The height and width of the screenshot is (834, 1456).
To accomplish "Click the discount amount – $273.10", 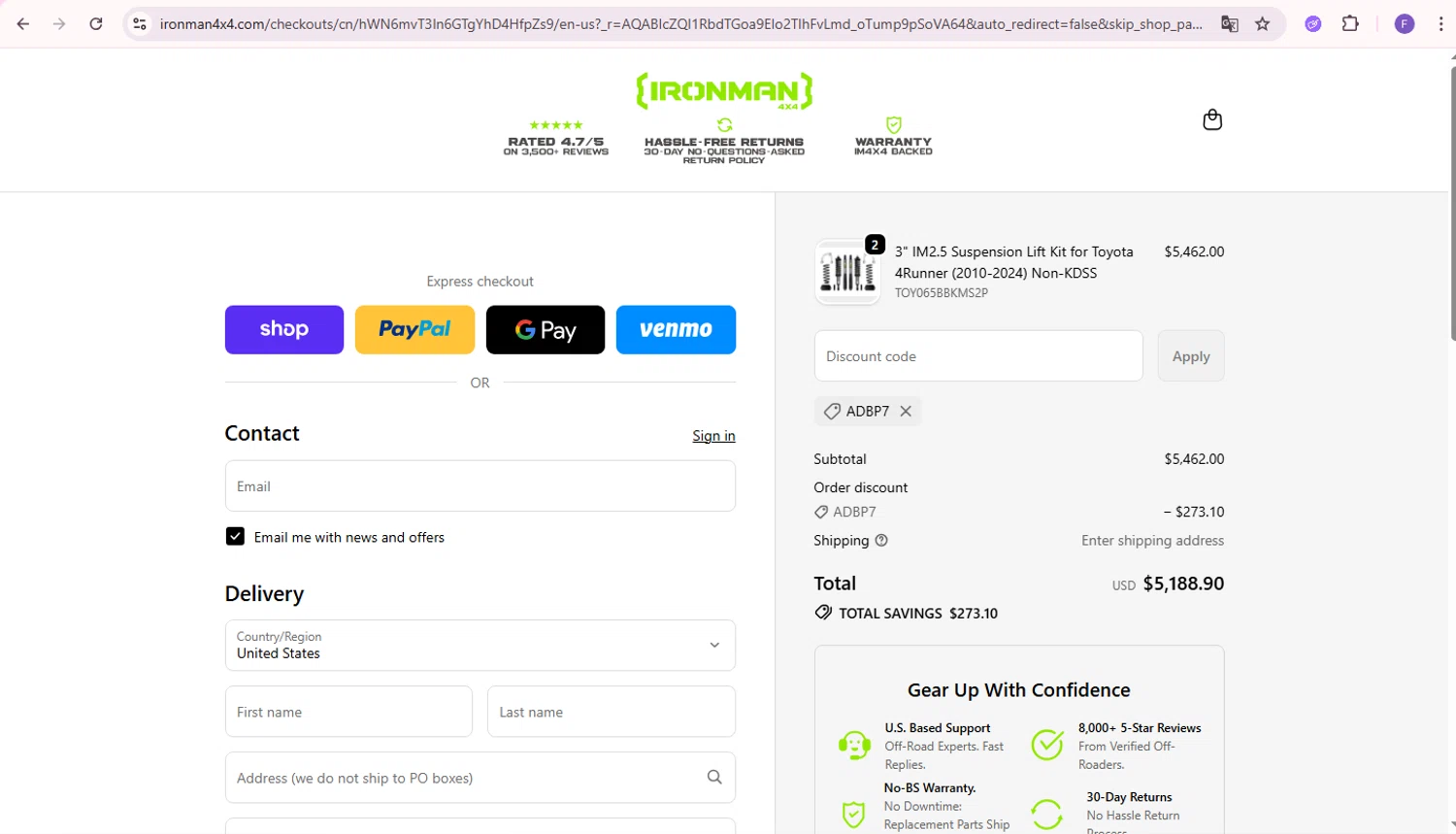I will tap(1194, 512).
